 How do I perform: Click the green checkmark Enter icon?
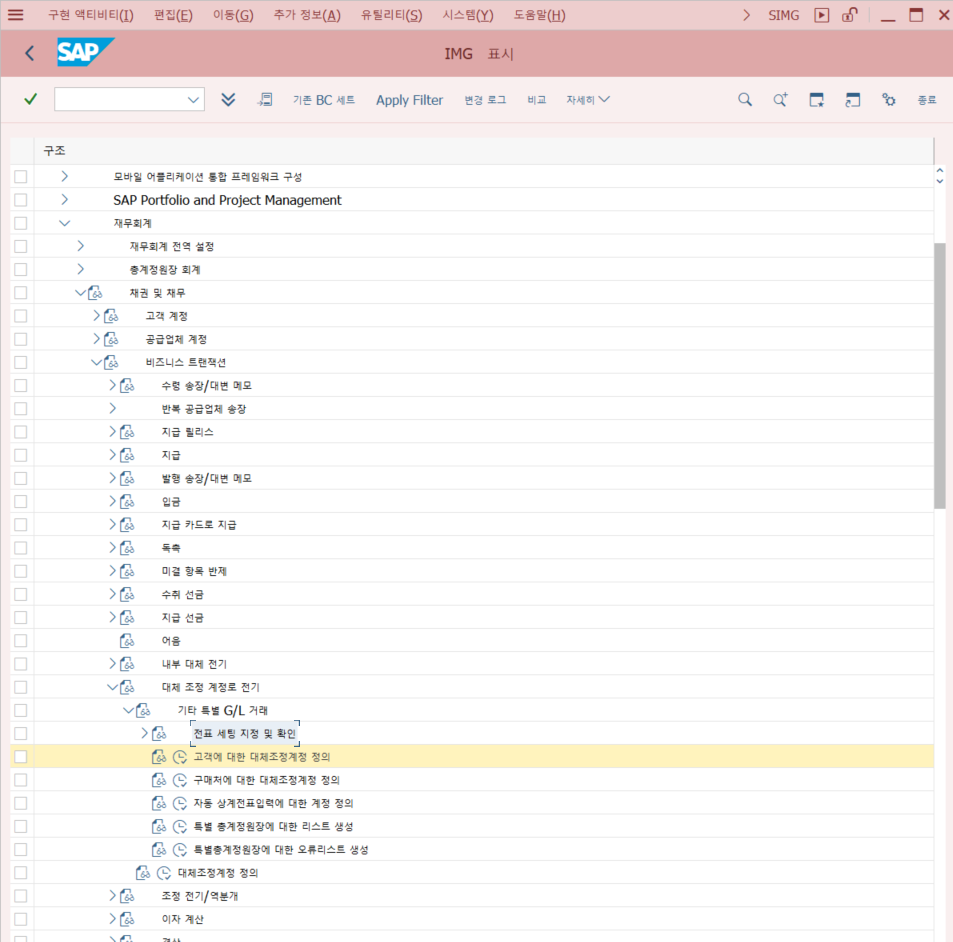pyautogui.click(x=30, y=99)
